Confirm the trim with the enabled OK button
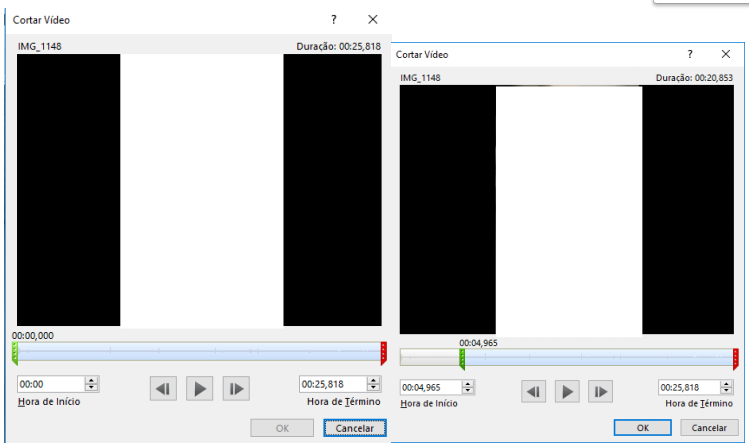The width and height of the screenshot is (749, 447). pos(641,427)
